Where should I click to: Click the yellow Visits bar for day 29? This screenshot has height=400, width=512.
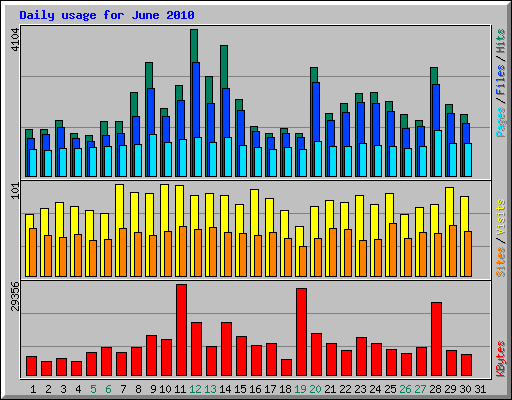pyautogui.click(x=449, y=206)
